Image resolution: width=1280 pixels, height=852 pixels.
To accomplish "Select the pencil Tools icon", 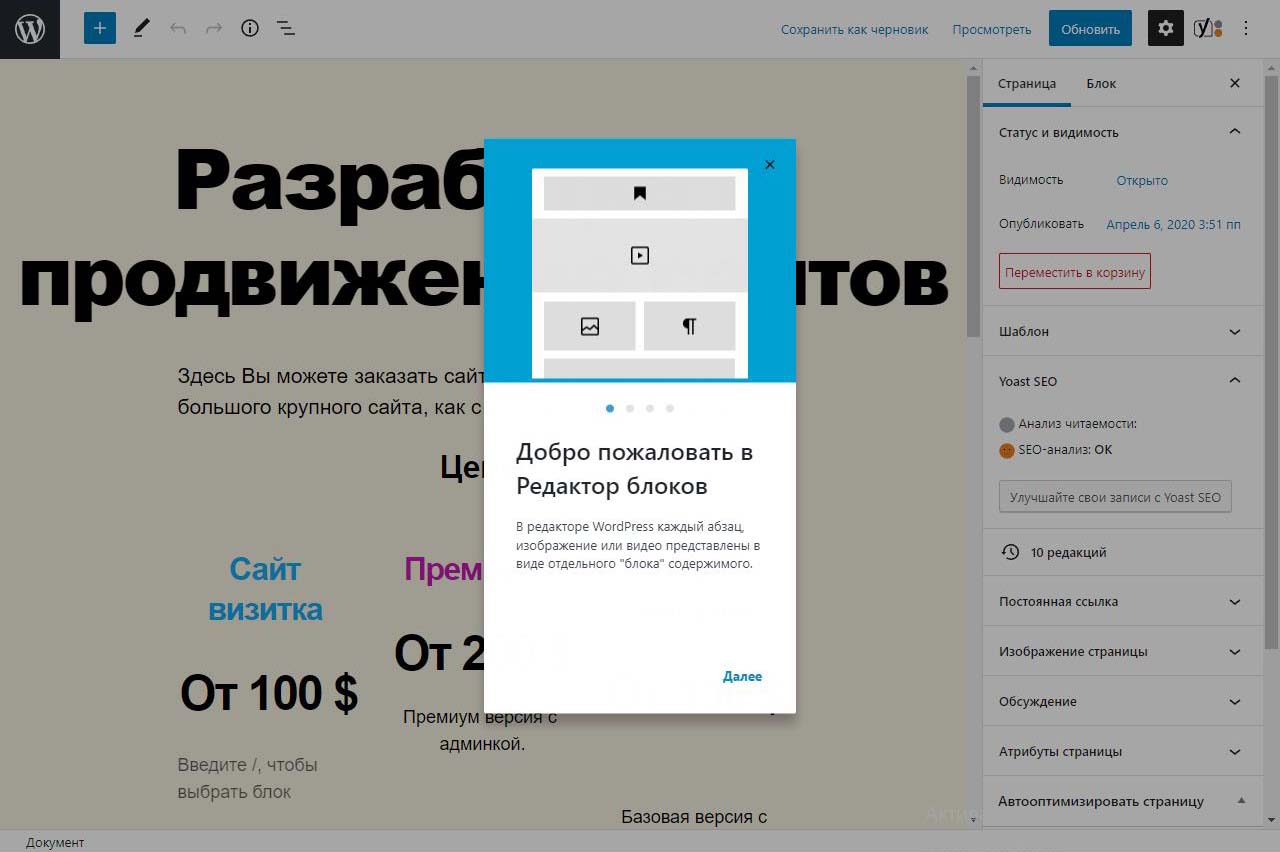I will pos(141,28).
